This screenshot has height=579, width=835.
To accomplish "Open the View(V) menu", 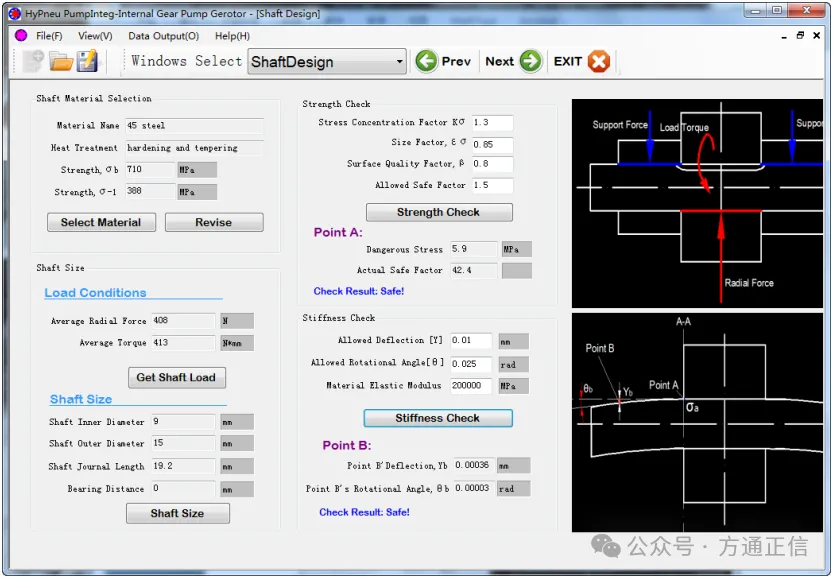I will pos(95,36).
